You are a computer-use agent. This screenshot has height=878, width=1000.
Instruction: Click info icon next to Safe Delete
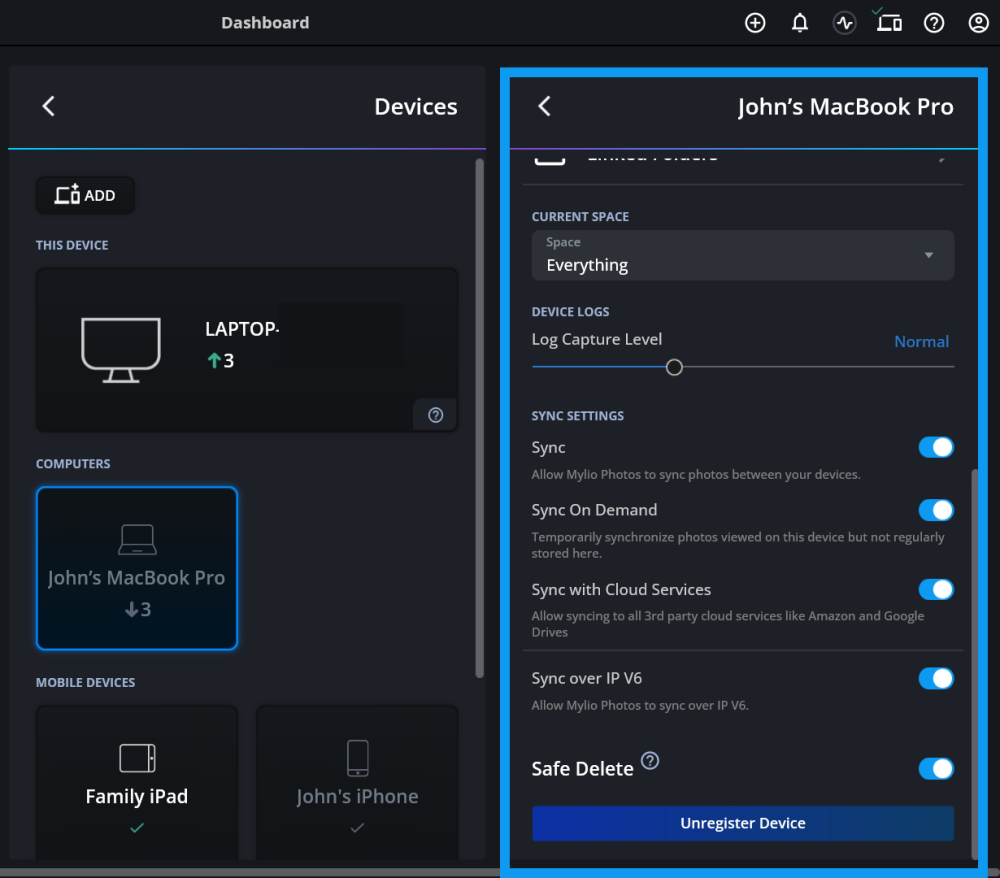coord(650,761)
